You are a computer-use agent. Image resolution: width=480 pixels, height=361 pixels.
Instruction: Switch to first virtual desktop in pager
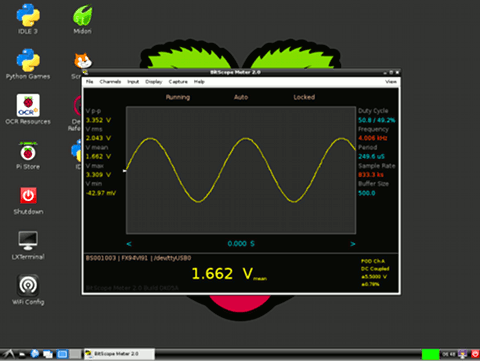[x=62, y=354]
